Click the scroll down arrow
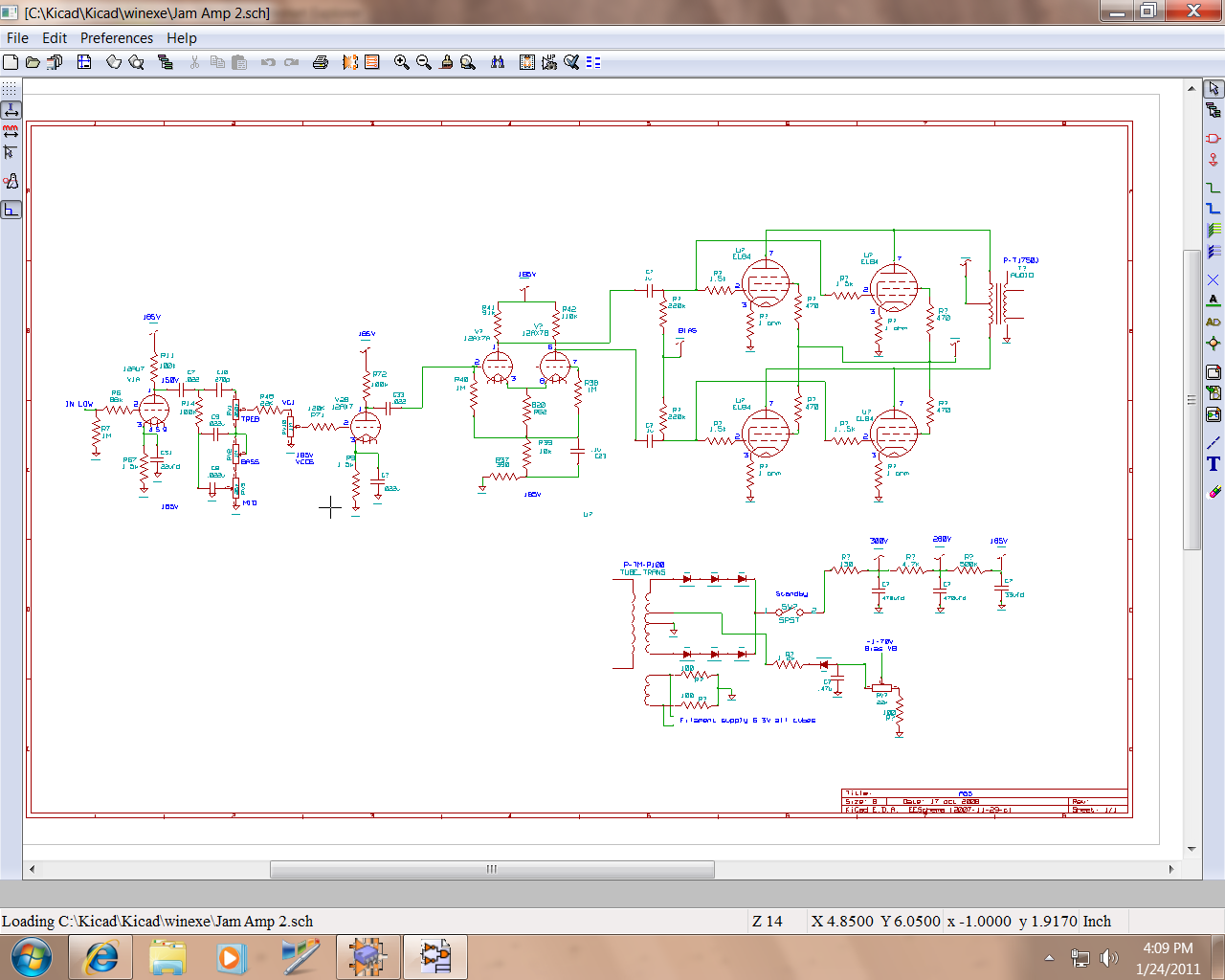Viewport: 1225px width, 980px height. (x=1192, y=849)
